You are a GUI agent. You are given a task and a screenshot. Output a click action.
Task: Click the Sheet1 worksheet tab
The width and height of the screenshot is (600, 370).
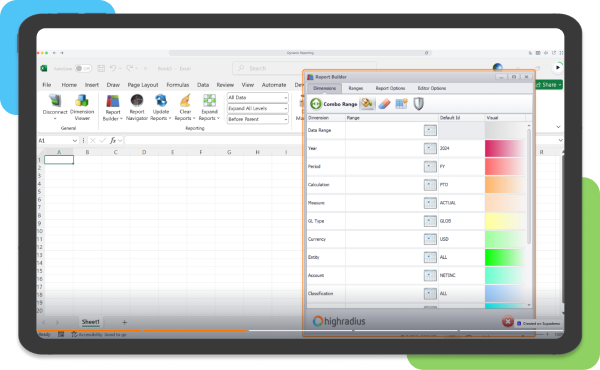coord(91,322)
